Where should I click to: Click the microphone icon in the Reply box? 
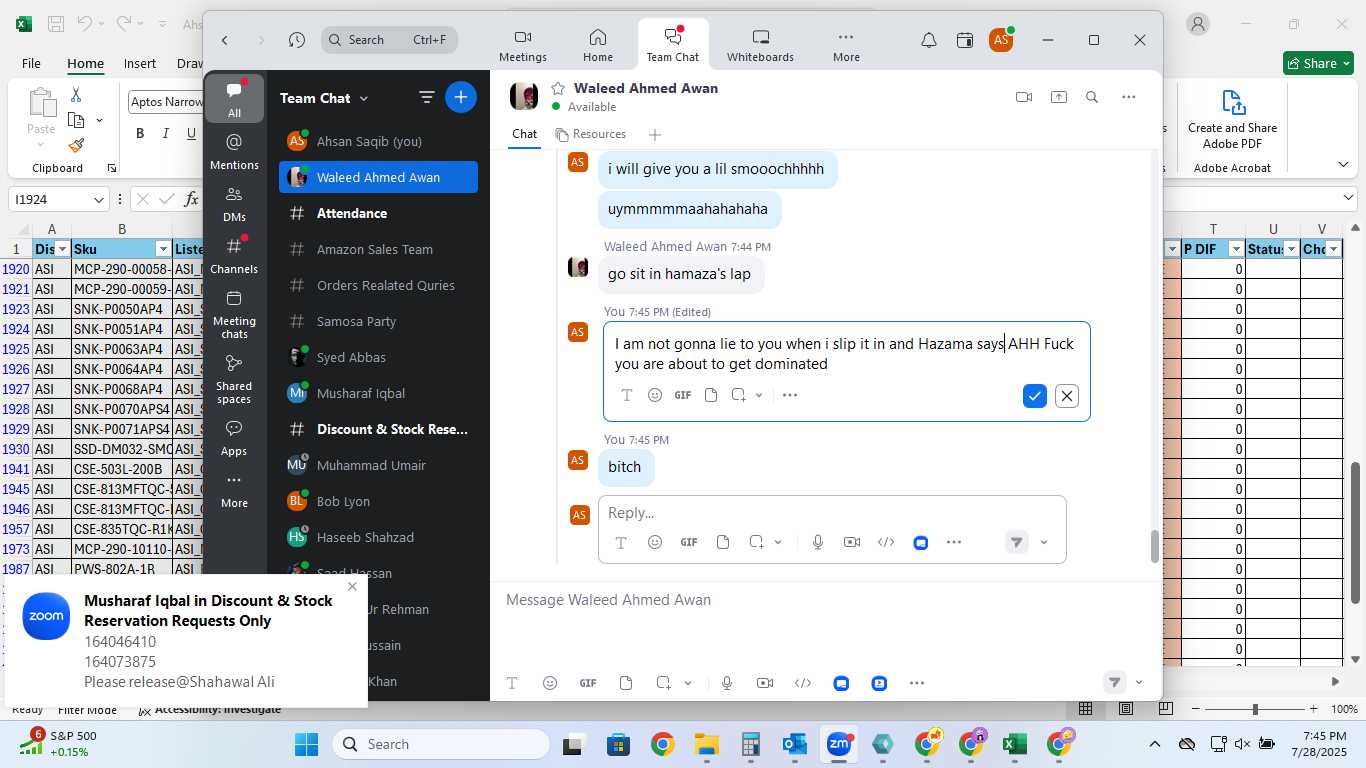pyautogui.click(x=818, y=542)
